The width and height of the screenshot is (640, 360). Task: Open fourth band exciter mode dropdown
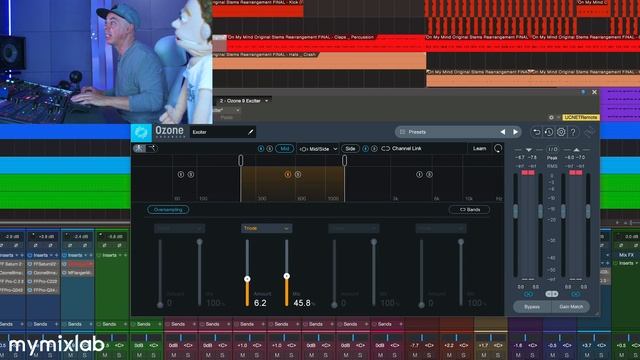pos(441,228)
